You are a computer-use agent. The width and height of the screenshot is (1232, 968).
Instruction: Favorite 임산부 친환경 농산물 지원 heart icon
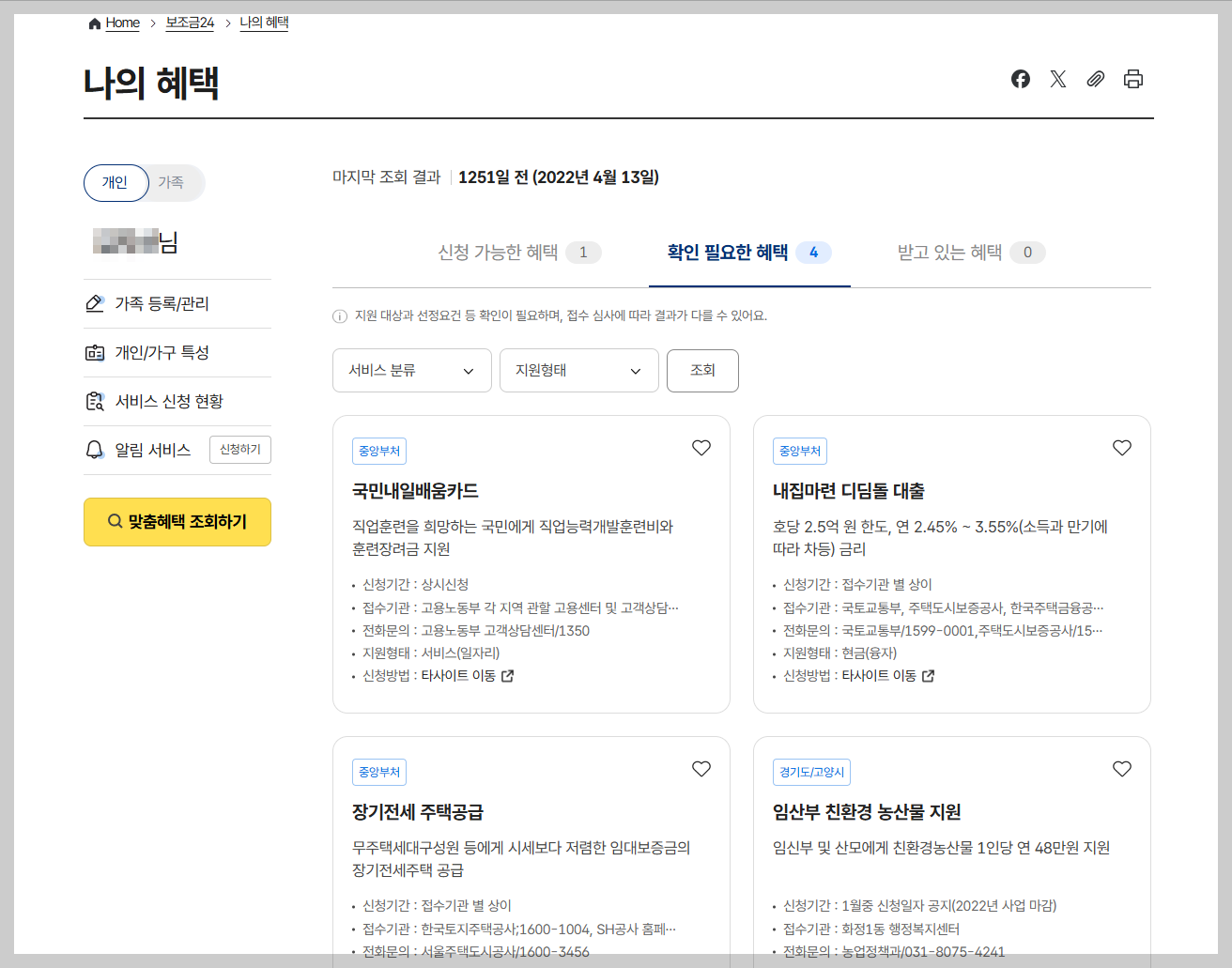(1122, 769)
